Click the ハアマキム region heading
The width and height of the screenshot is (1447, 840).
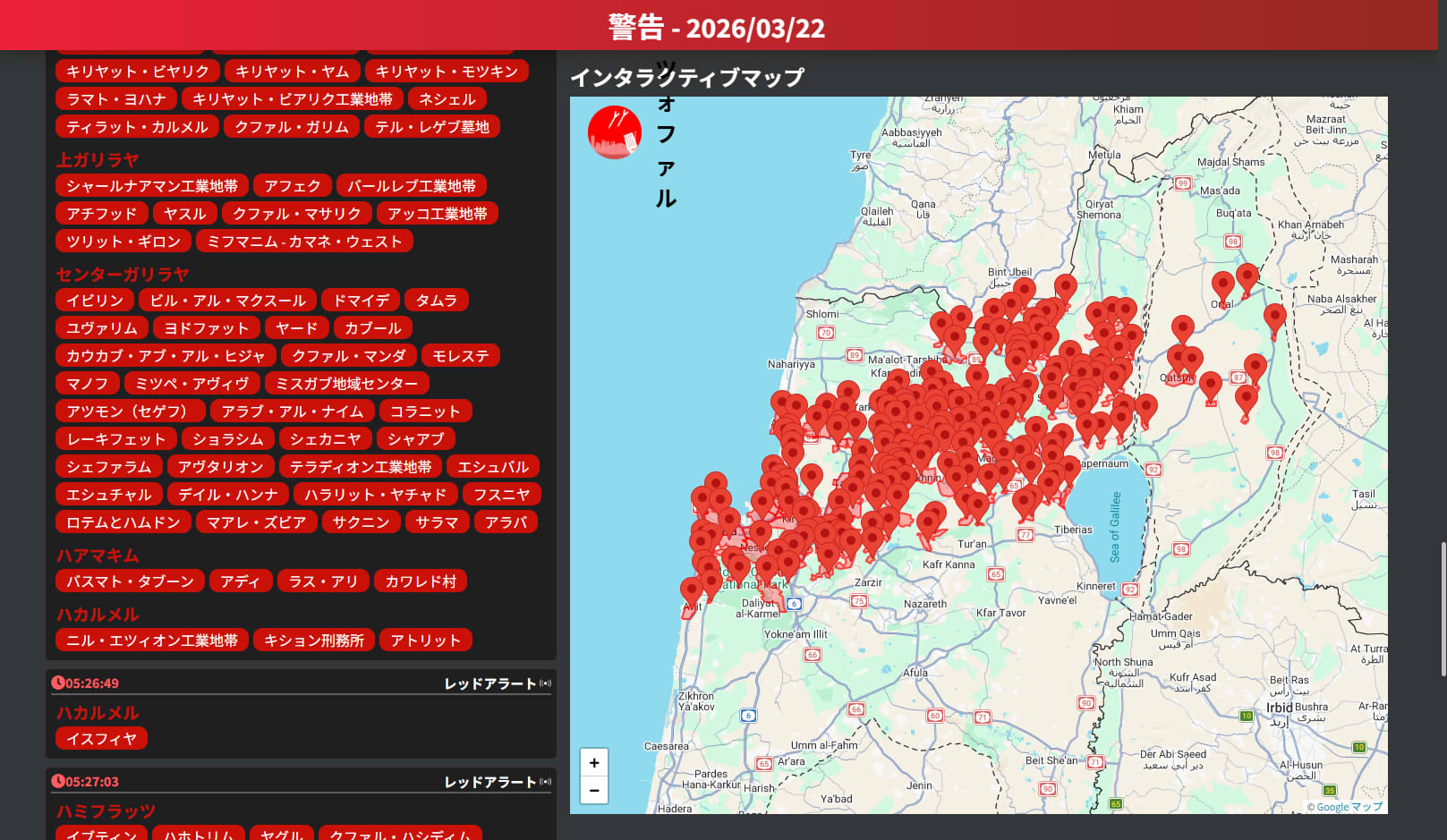(x=98, y=556)
